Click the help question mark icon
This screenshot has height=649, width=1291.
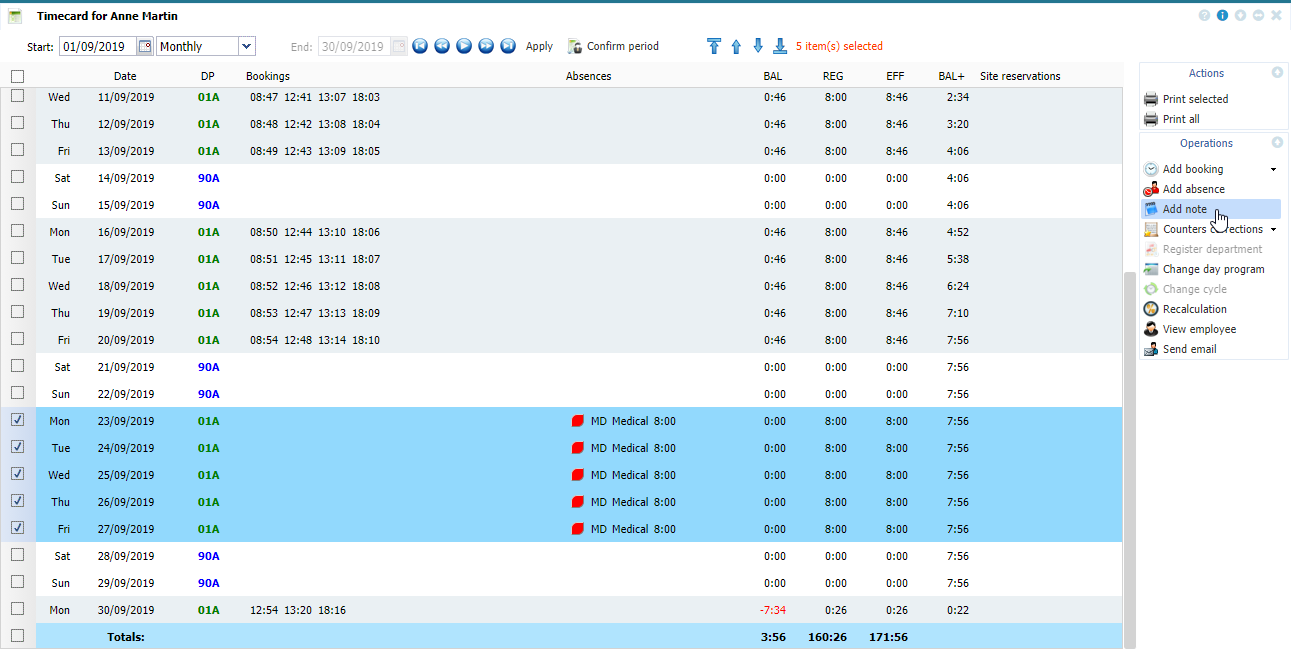coord(1204,16)
